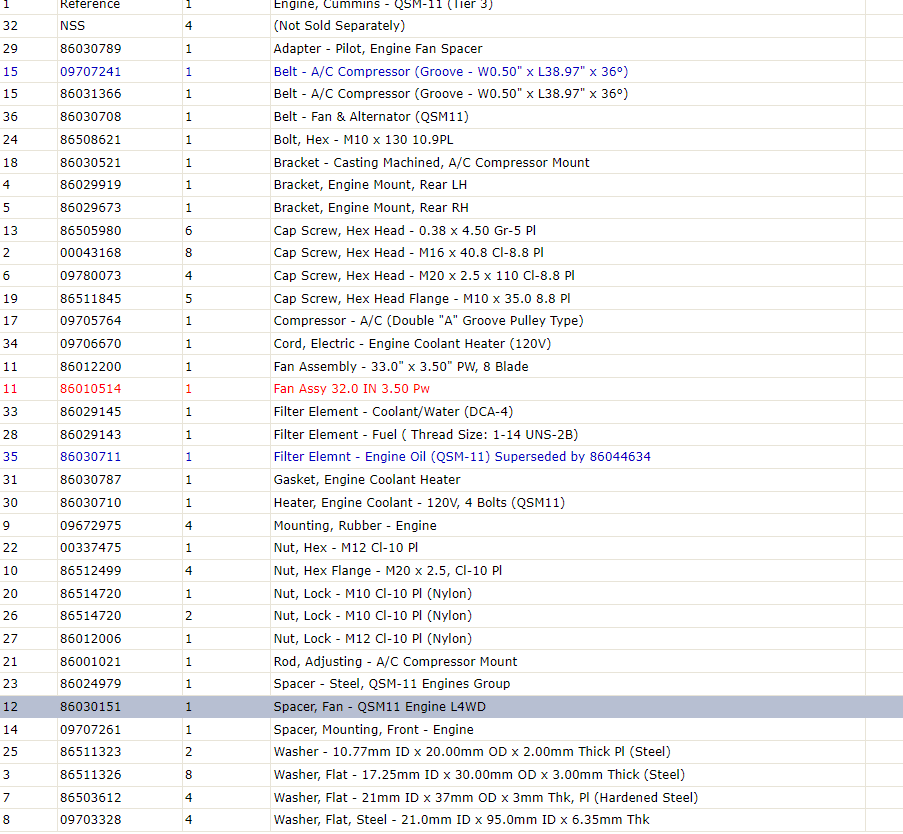Click Bolt, Hex - M10 x 130 10.9PL
Viewport: 903px width, 834px height.
pos(363,140)
